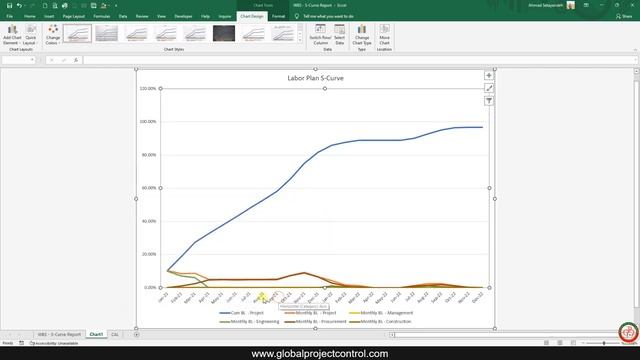640x360 pixels.
Task: Switch to the Format tab
Action: click(278, 16)
